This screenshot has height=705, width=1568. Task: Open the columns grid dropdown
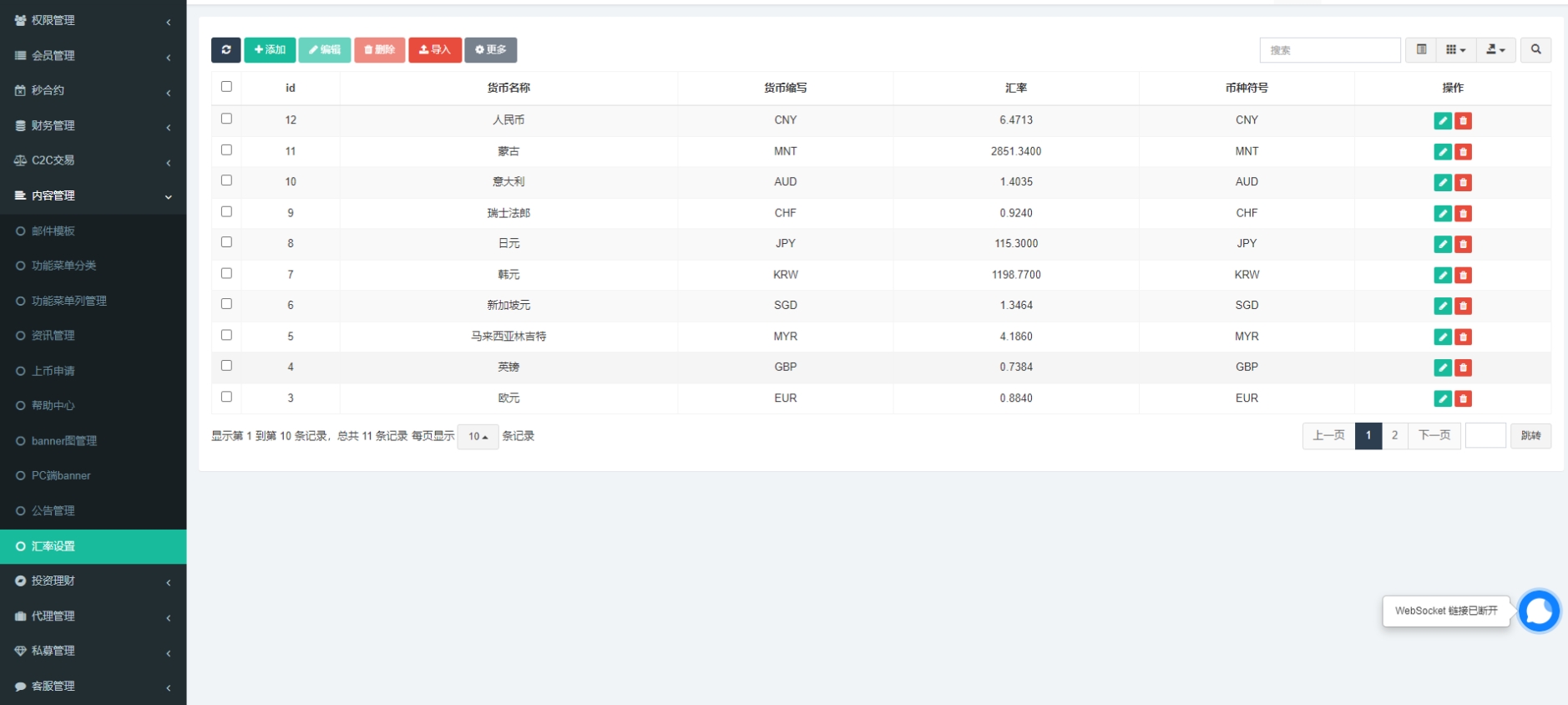pyautogui.click(x=1455, y=50)
